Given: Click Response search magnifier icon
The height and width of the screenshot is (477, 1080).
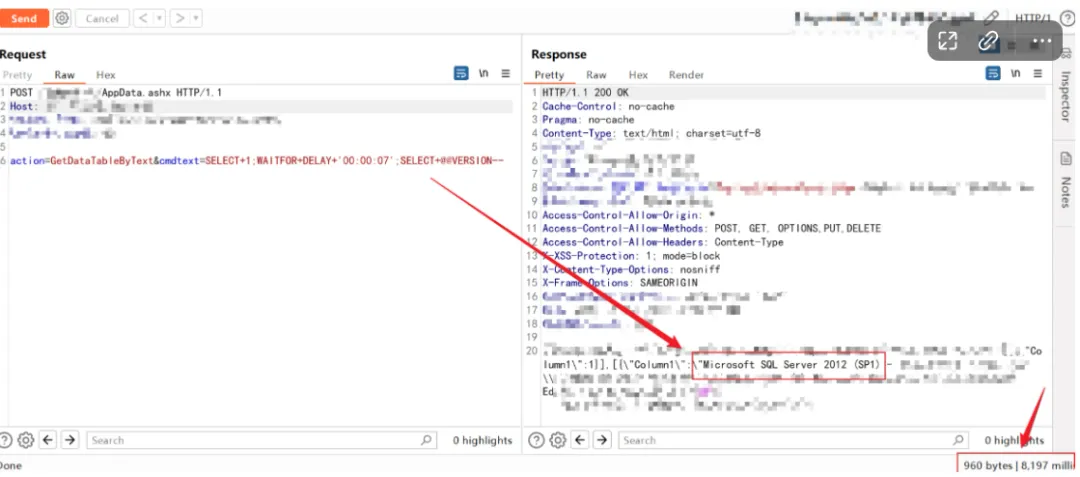Looking at the screenshot, I should pyautogui.click(x=958, y=440).
